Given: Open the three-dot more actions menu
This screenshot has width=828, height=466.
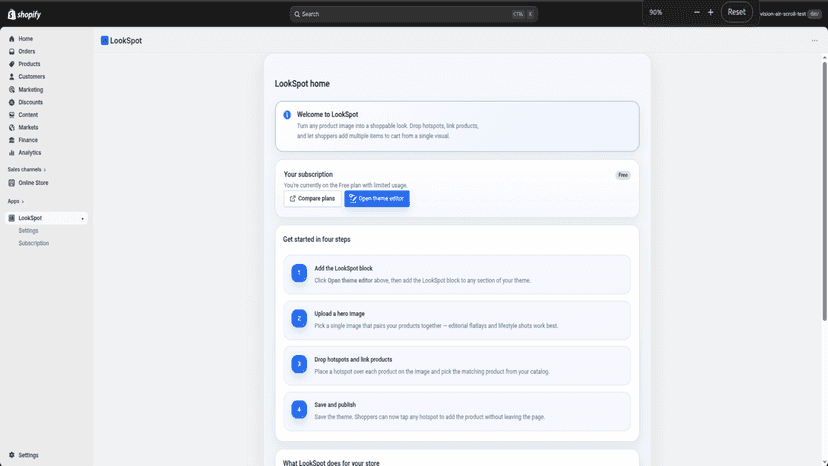Looking at the screenshot, I should click(815, 41).
